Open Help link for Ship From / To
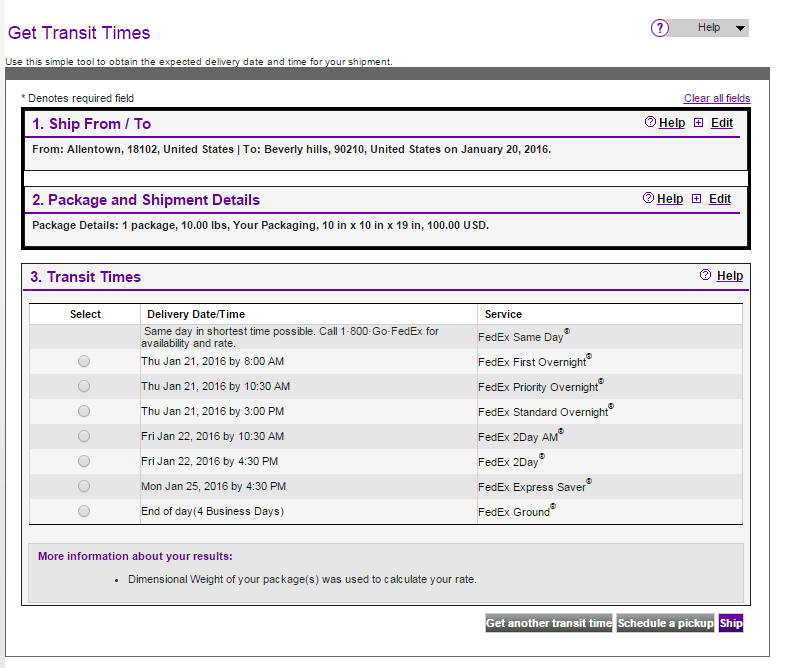The image size is (795, 668). point(672,123)
